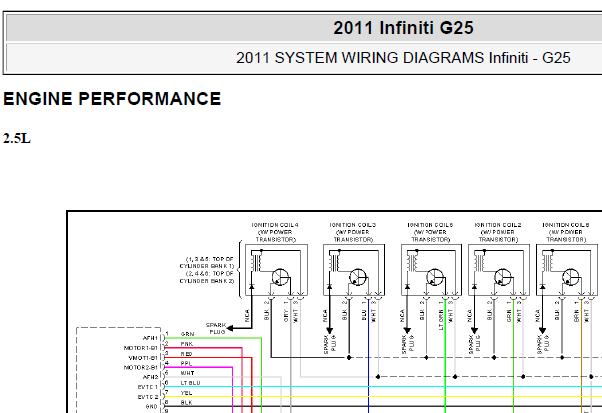This screenshot has height=413, width=602.
Task: Click the "BLU" wire label below Ignition Coil 3
Action: (364, 315)
